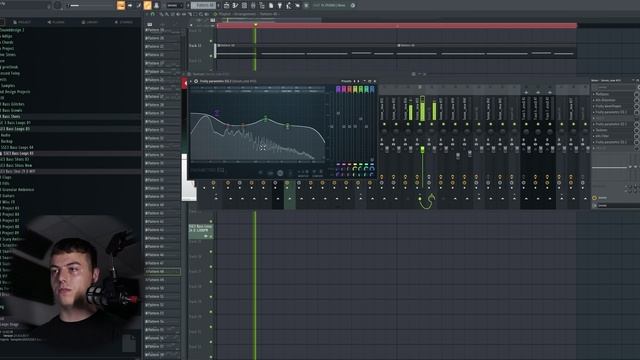Adjust the purple band 1 level slider in EQ
This screenshot has height=360, width=640.
(338, 113)
